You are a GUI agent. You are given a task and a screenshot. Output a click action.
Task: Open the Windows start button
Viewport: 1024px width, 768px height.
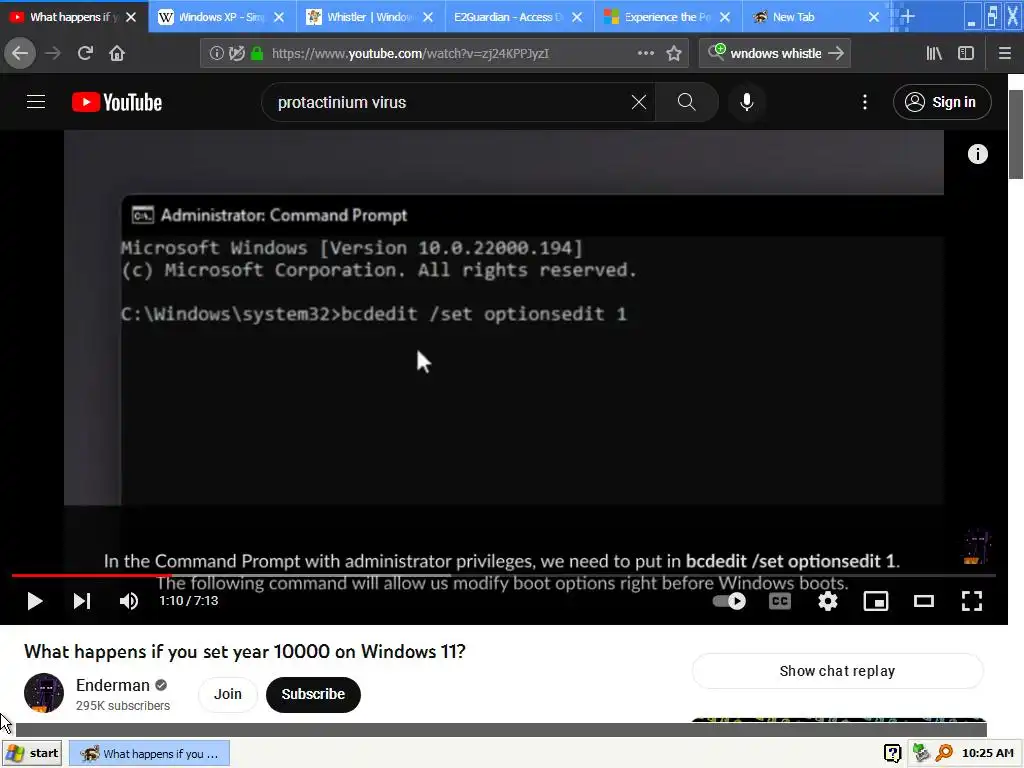(32, 753)
